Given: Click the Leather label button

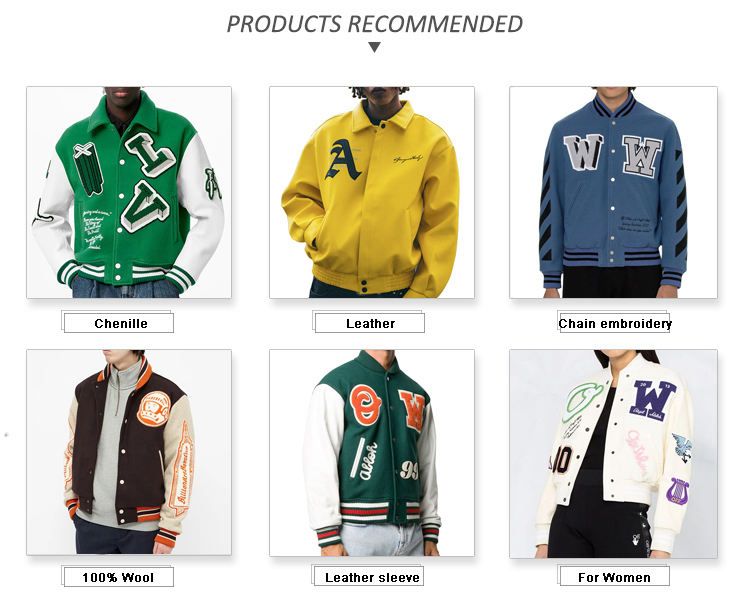Looking at the screenshot, I should coord(370,323).
